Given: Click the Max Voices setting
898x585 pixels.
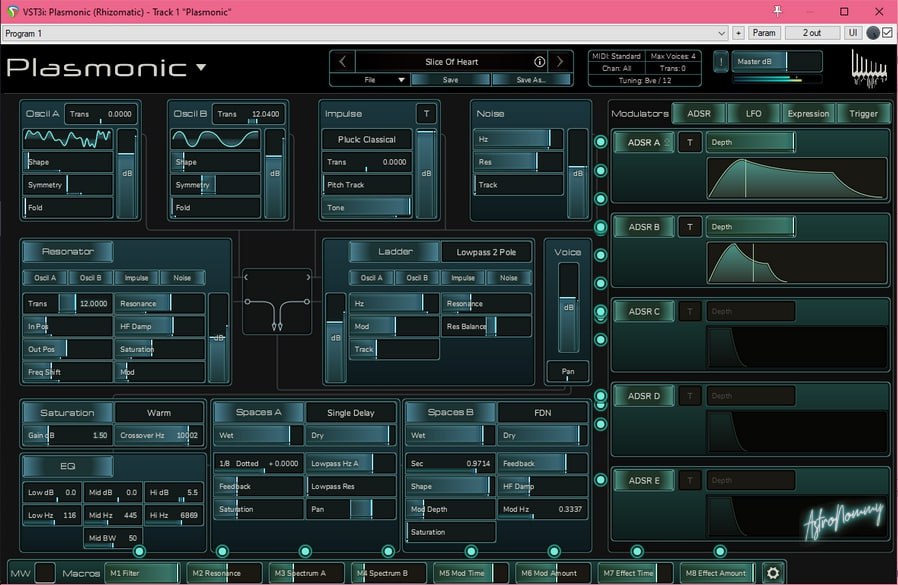Looking at the screenshot, I should 673,56.
